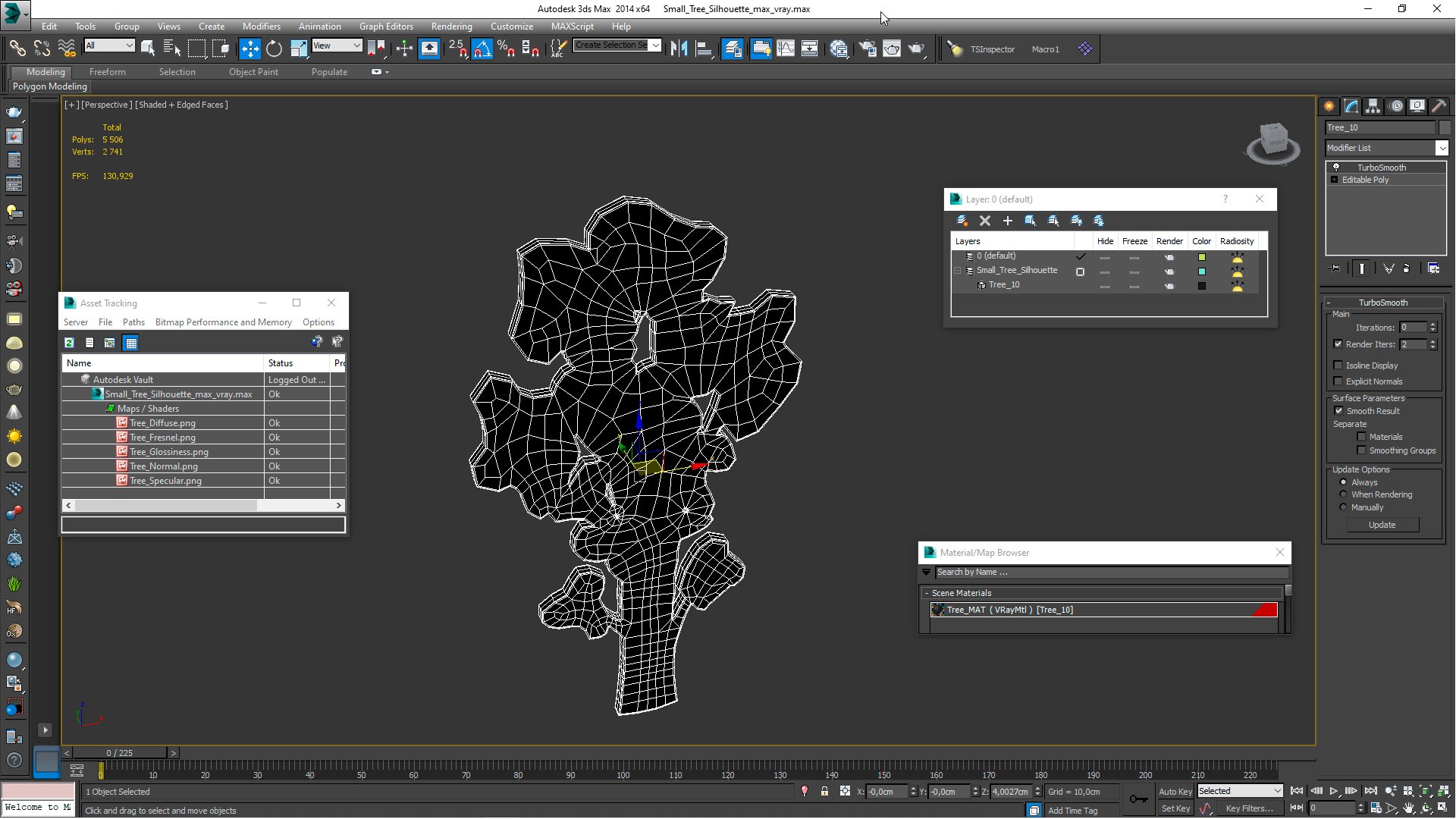Select the Select and Scale tool
The image size is (1456, 819).
[x=299, y=49]
